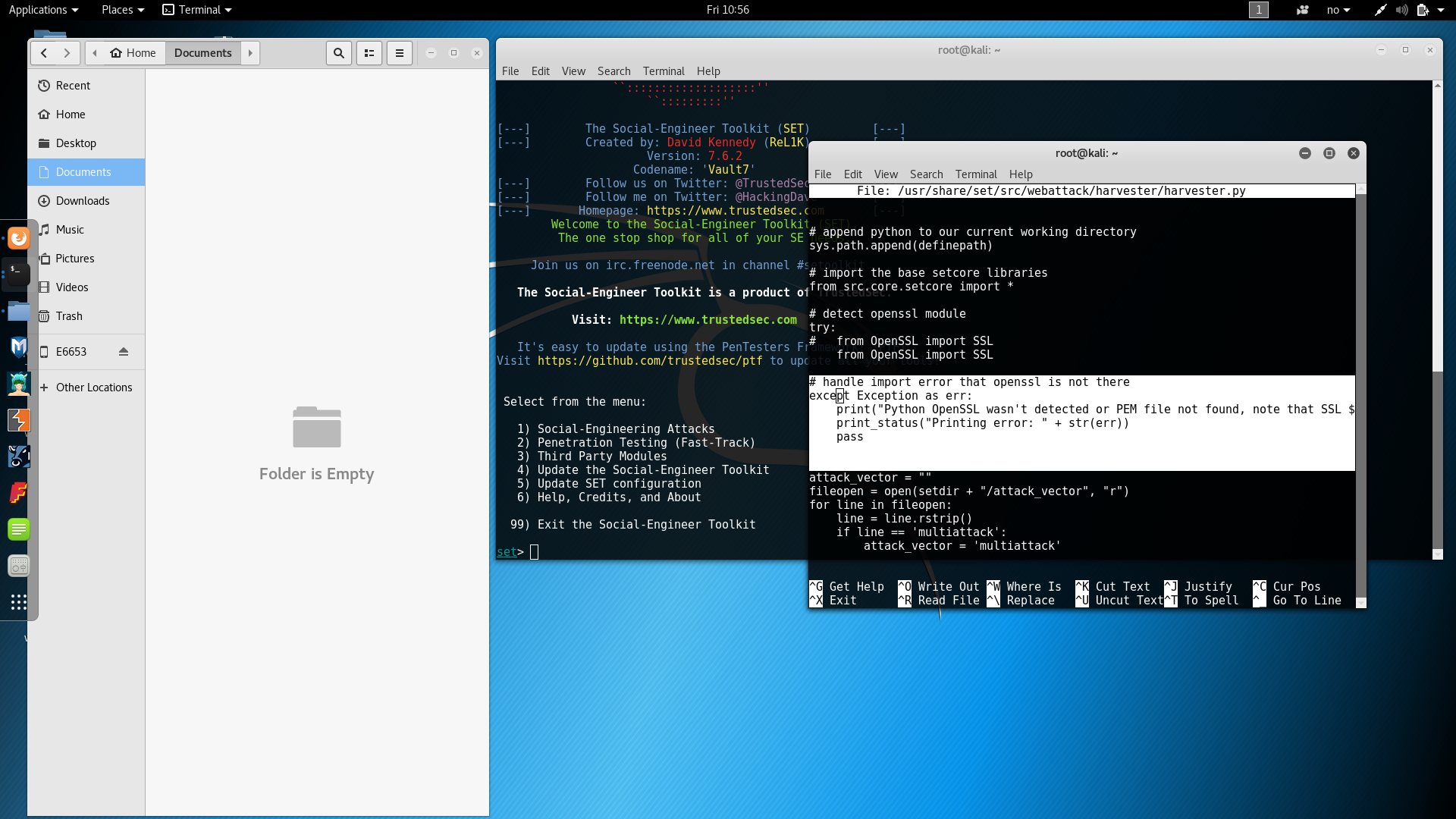Select Documents in Files sidebar
Screen dimensions: 1456x819
(x=86, y=172)
